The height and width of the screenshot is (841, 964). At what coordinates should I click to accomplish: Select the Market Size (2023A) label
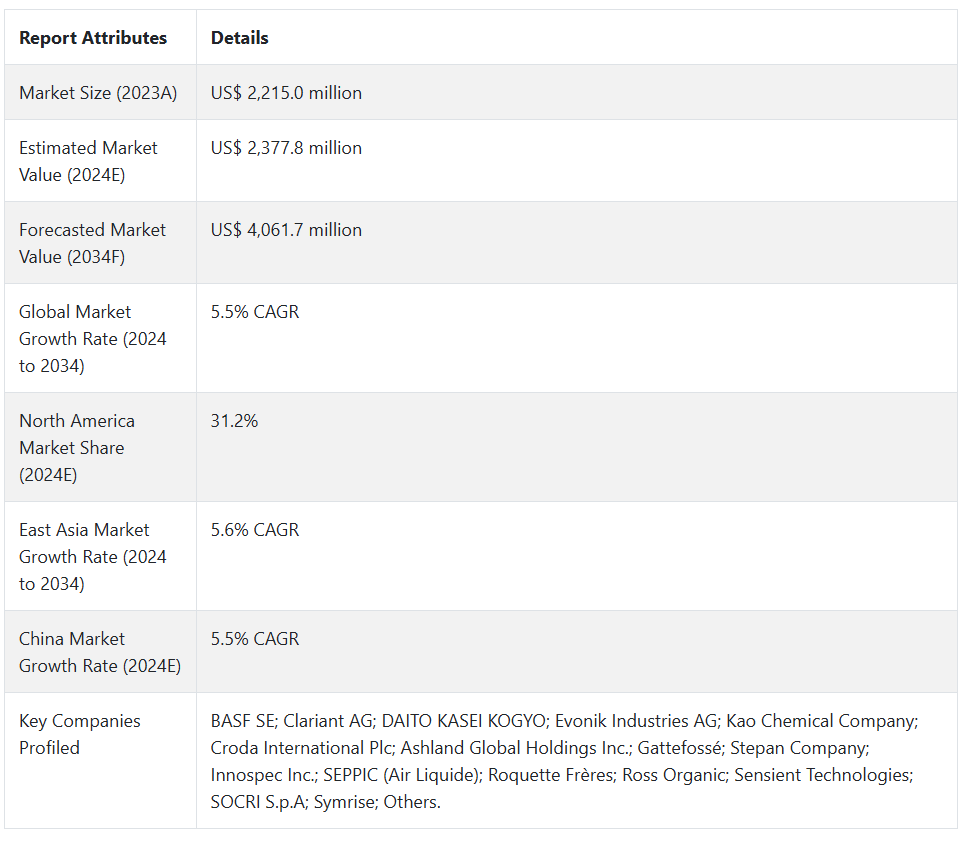tap(98, 93)
